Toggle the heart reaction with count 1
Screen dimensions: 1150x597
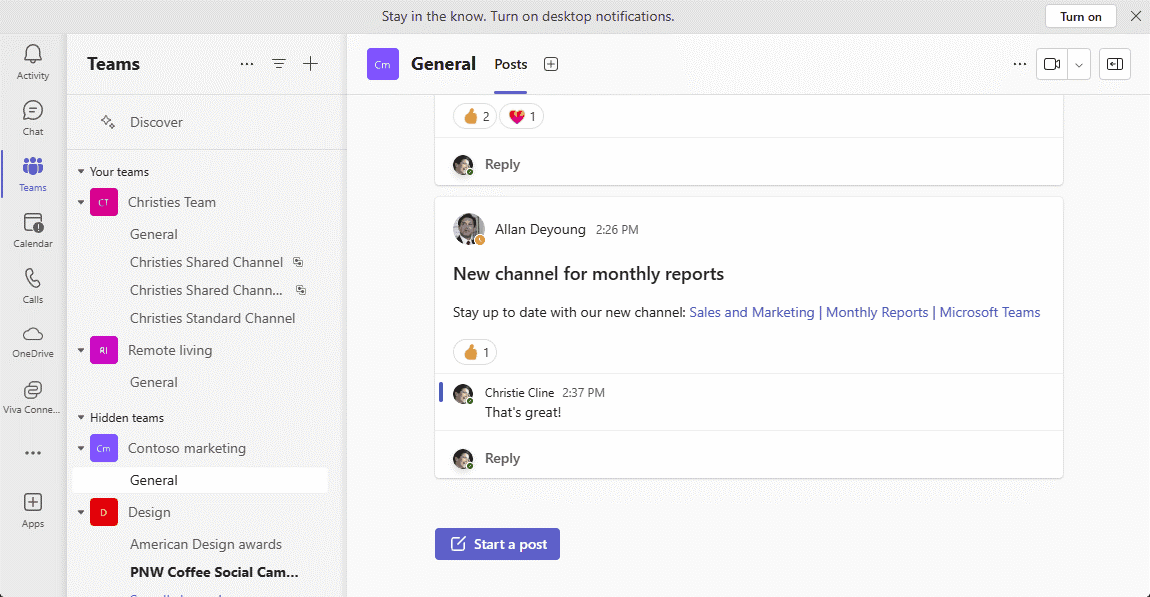521,117
